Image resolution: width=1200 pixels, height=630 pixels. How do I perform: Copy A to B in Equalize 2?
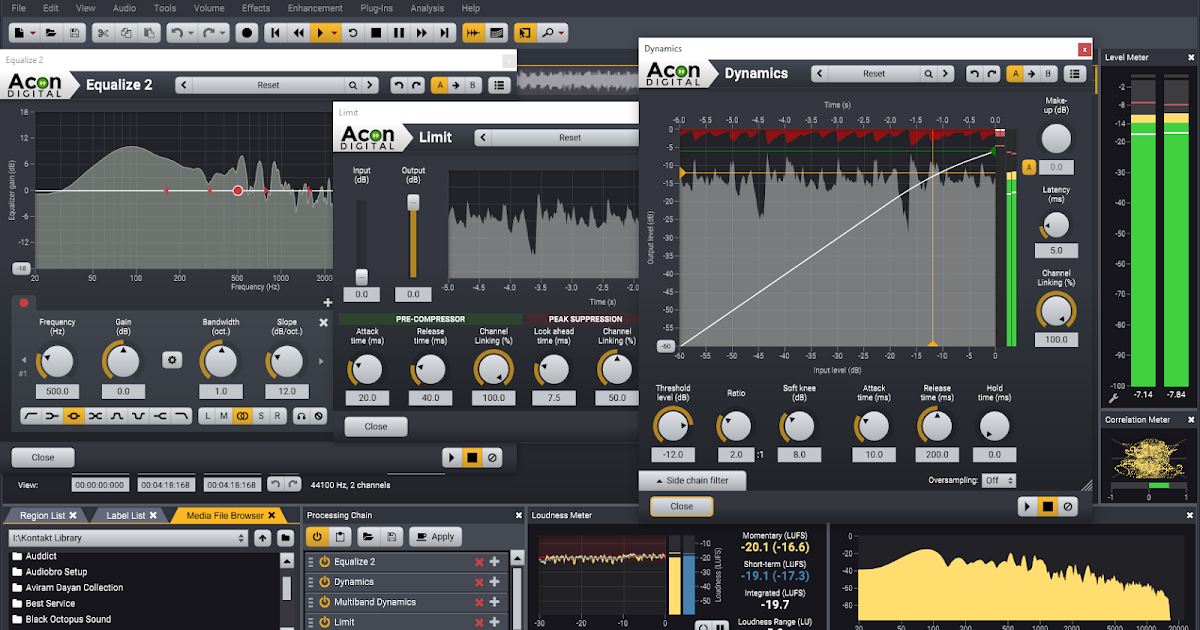[x=455, y=85]
